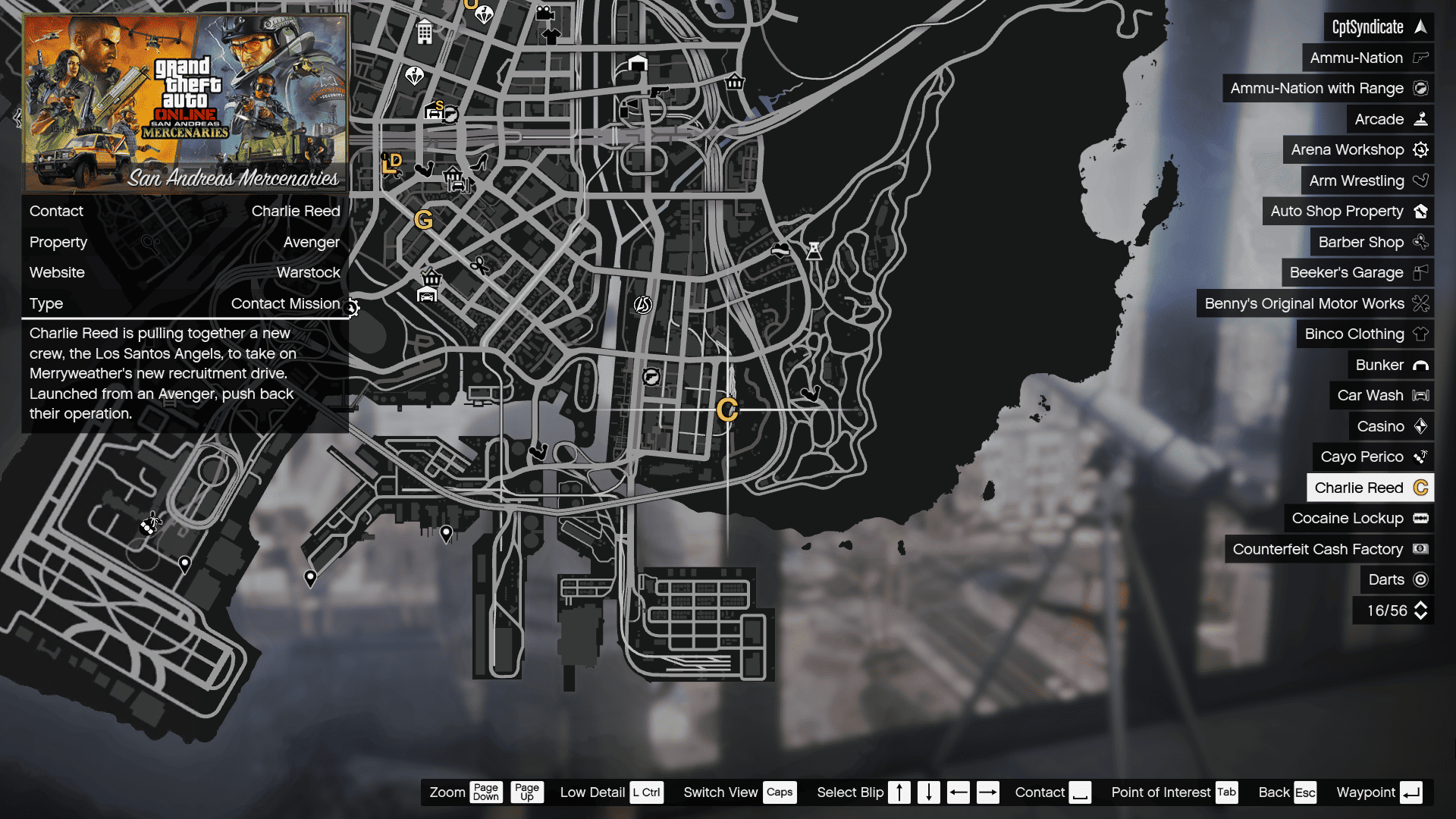The height and width of the screenshot is (819, 1456).
Task: Click the radio tower icon on the east side of the map
Action: pyautogui.click(x=814, y=253)
